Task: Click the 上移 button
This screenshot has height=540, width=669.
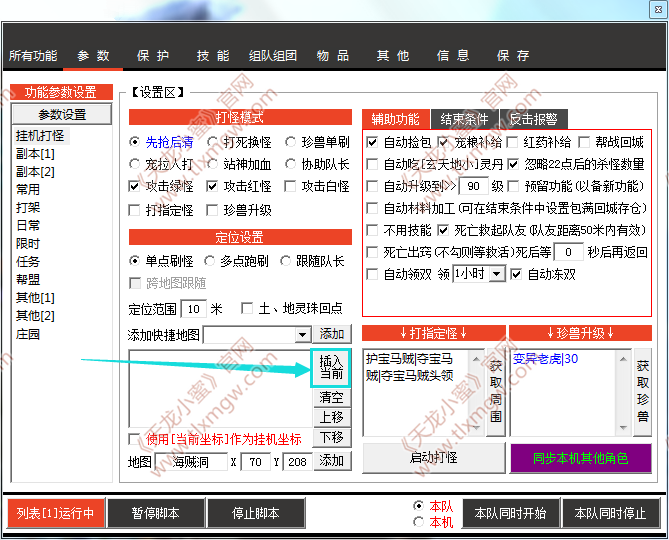Action: click(x=332, y=417)
